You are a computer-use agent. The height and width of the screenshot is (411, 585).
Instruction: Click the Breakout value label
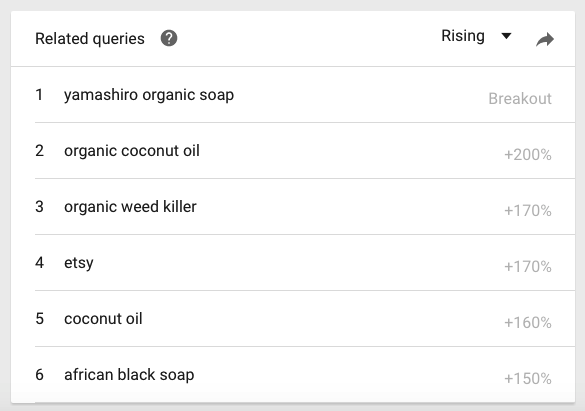click(520, 99)
